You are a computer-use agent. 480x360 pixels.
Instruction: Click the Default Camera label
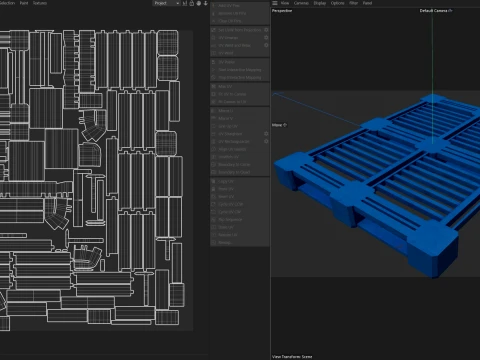click(433, 11)
